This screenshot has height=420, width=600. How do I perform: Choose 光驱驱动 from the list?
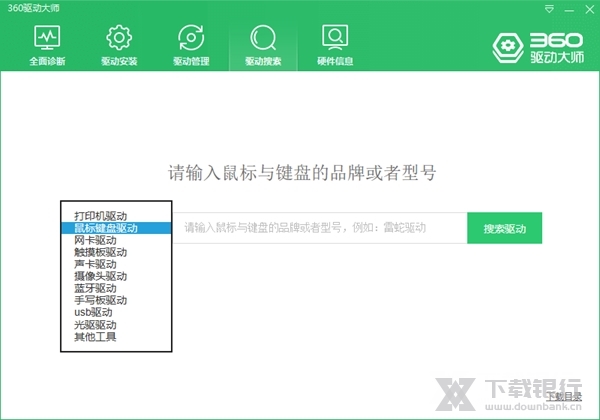tap(116, 325)
